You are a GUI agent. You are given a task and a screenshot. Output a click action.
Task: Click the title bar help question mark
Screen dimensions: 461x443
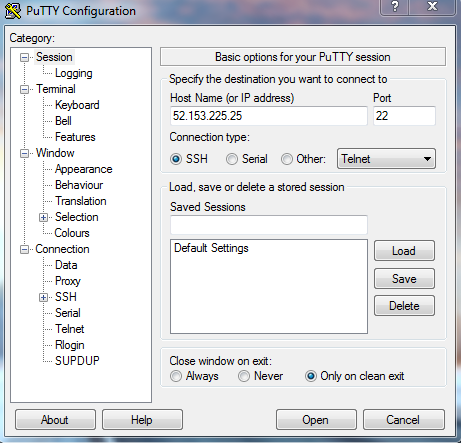395,7
